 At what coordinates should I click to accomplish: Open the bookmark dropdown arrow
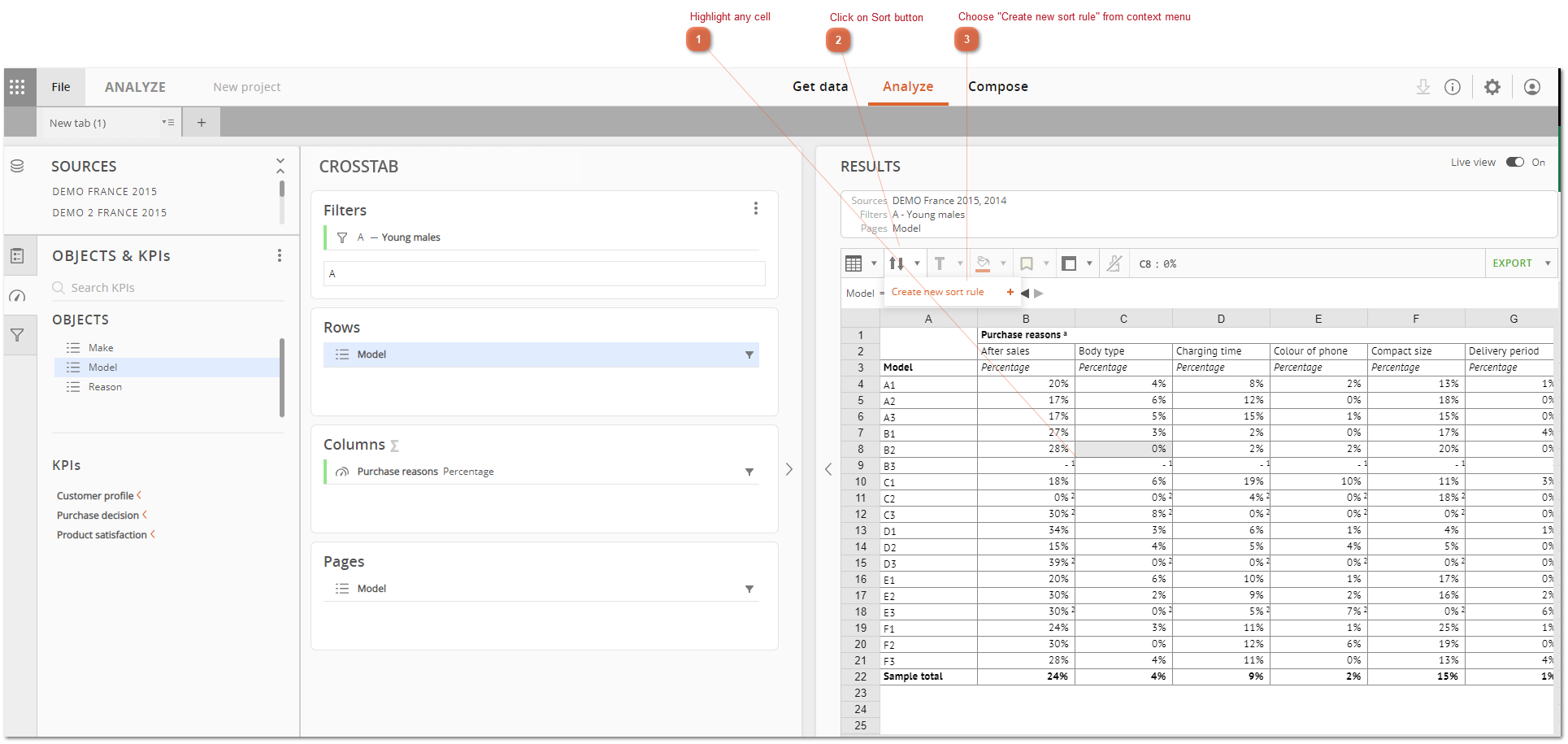[1046, 263]
